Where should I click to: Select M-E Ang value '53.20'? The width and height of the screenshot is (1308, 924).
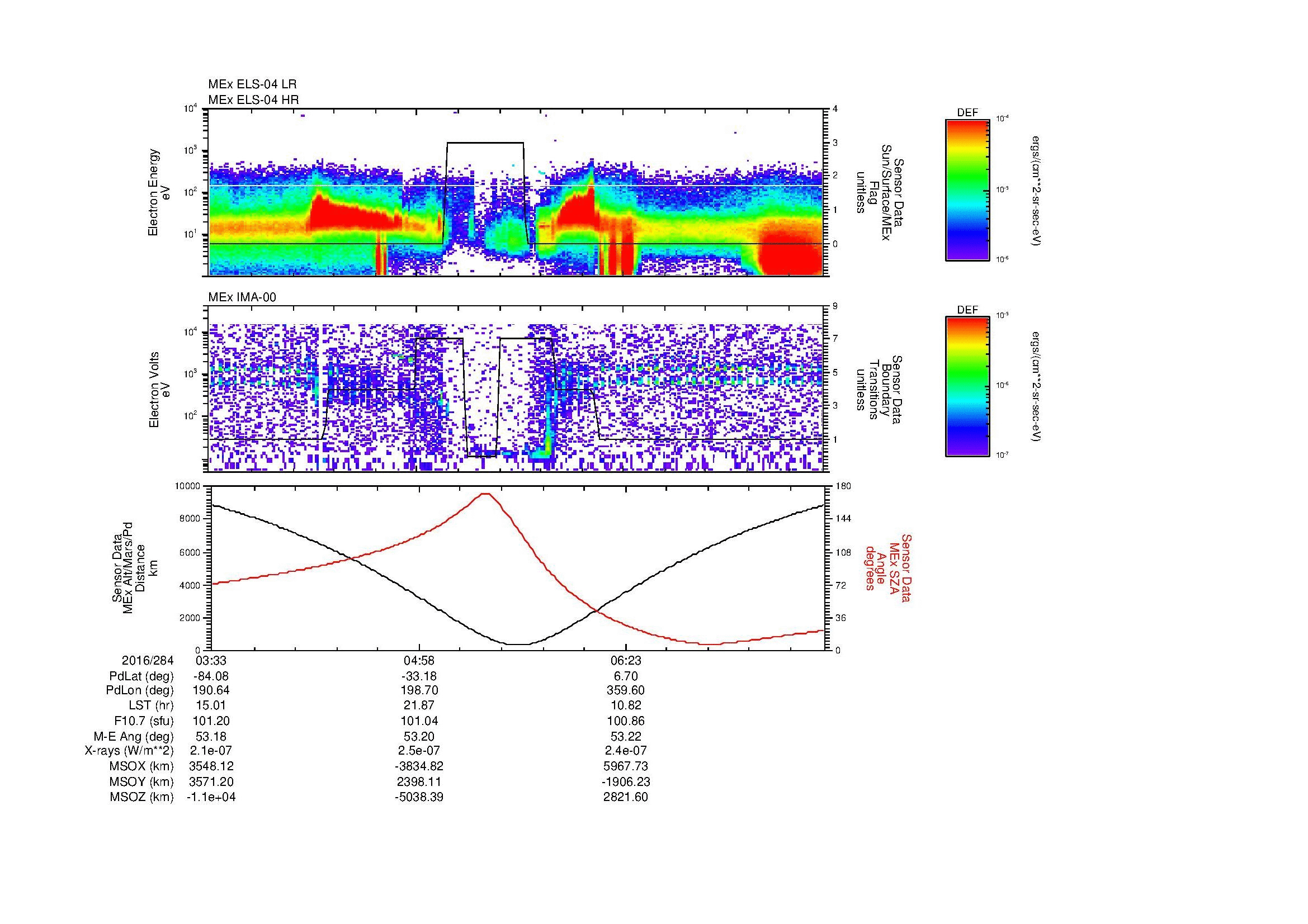tap(419, 736)
